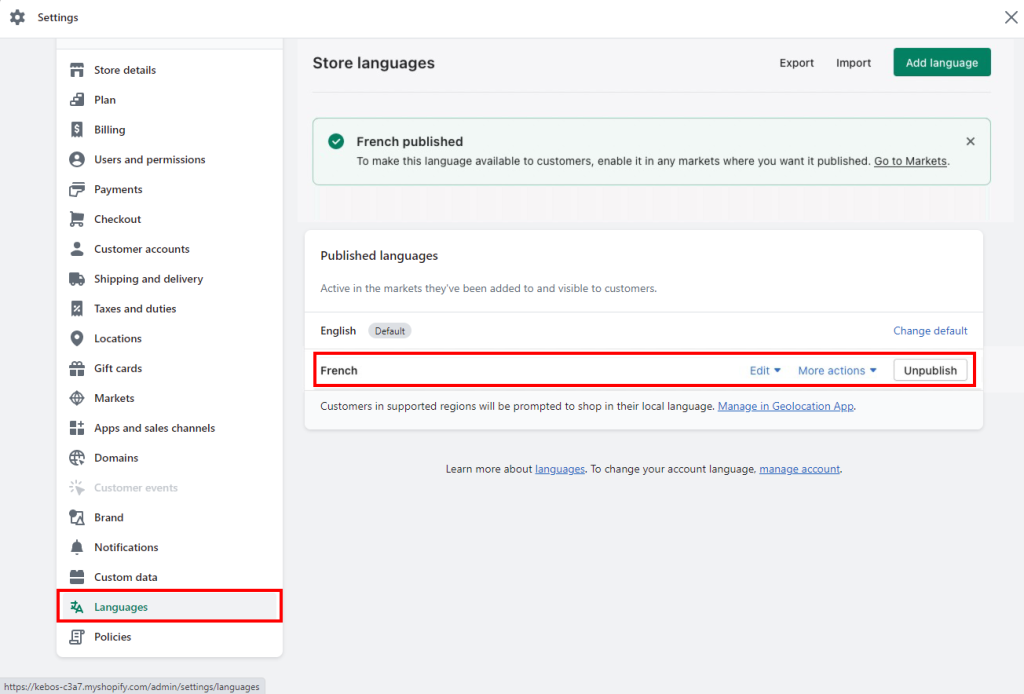Viewport: 1024px width, 694px height.
Task: Click the Checkout cart icon in the sidebar
Action: (x=77, y=219)
